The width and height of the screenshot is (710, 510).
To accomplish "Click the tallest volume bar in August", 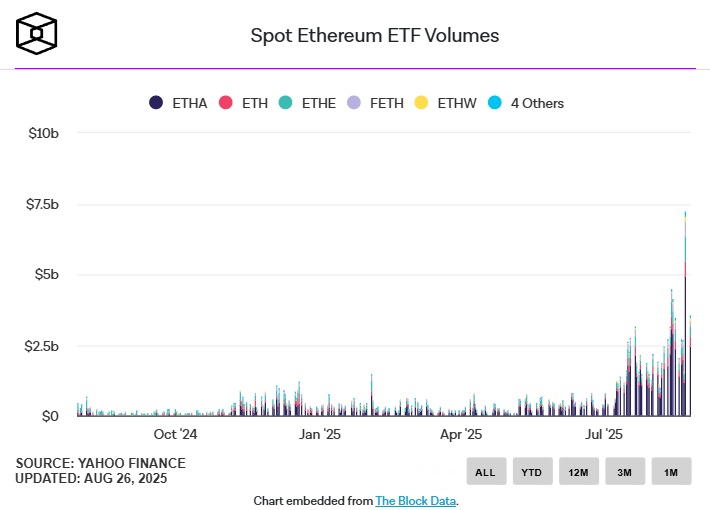I will coord(685,300).
